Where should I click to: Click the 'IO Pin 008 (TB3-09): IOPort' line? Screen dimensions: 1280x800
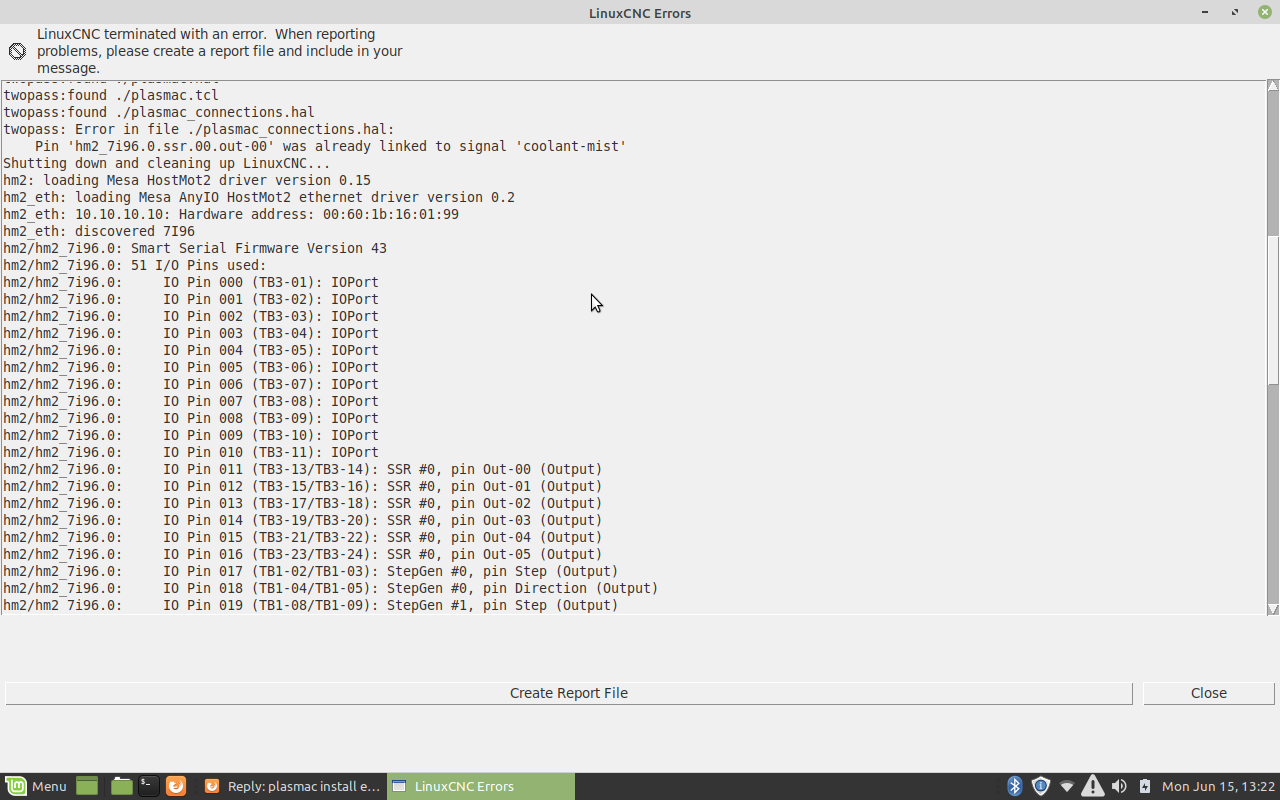coord(191,418)
